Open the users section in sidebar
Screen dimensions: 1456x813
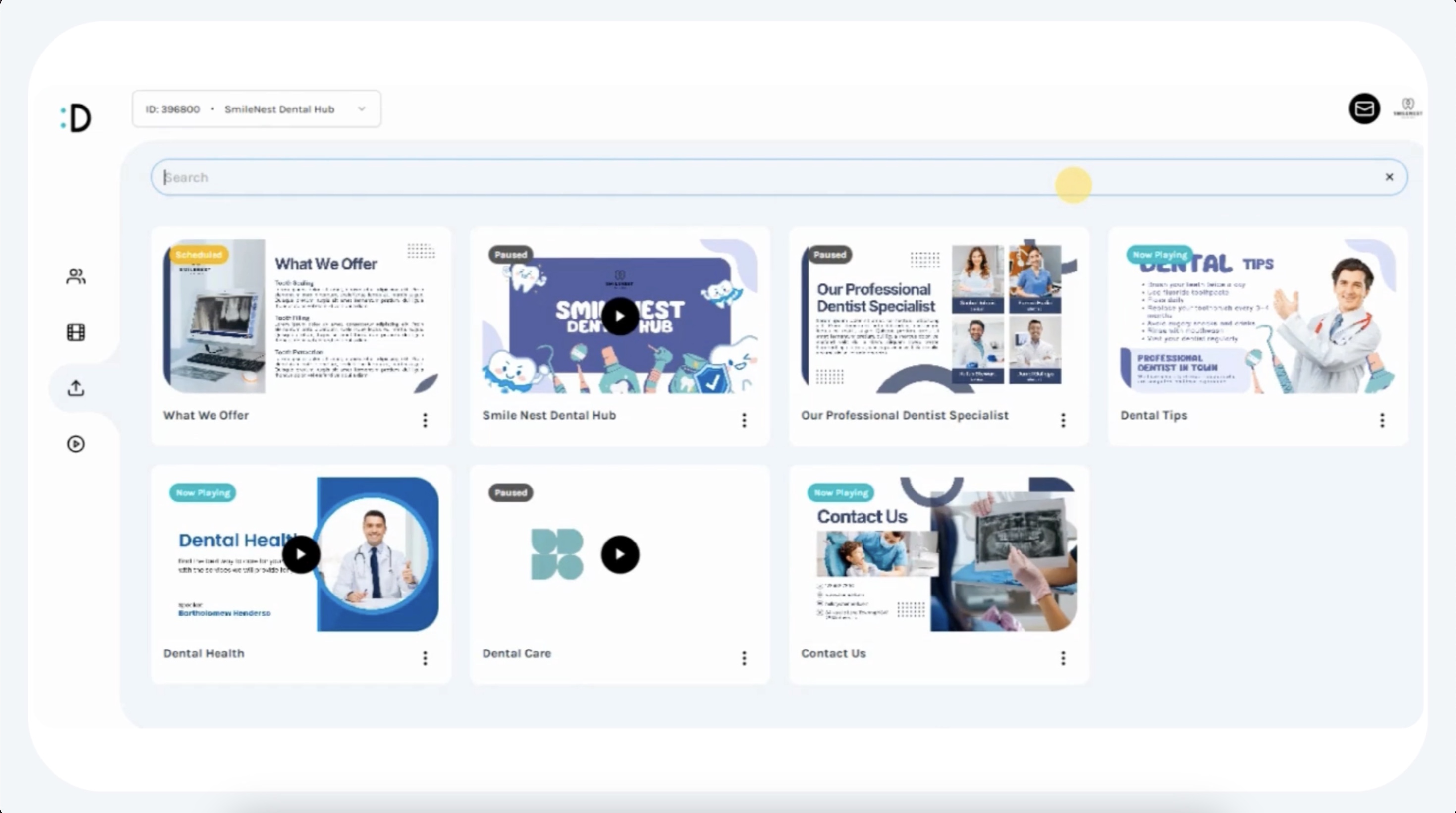tap(76, 276)
